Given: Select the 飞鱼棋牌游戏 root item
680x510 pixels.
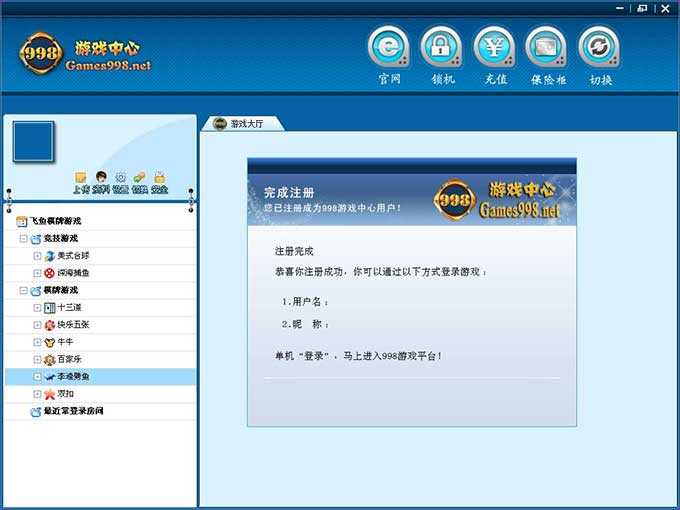Looking at the screenshot, I should point(55,221).
